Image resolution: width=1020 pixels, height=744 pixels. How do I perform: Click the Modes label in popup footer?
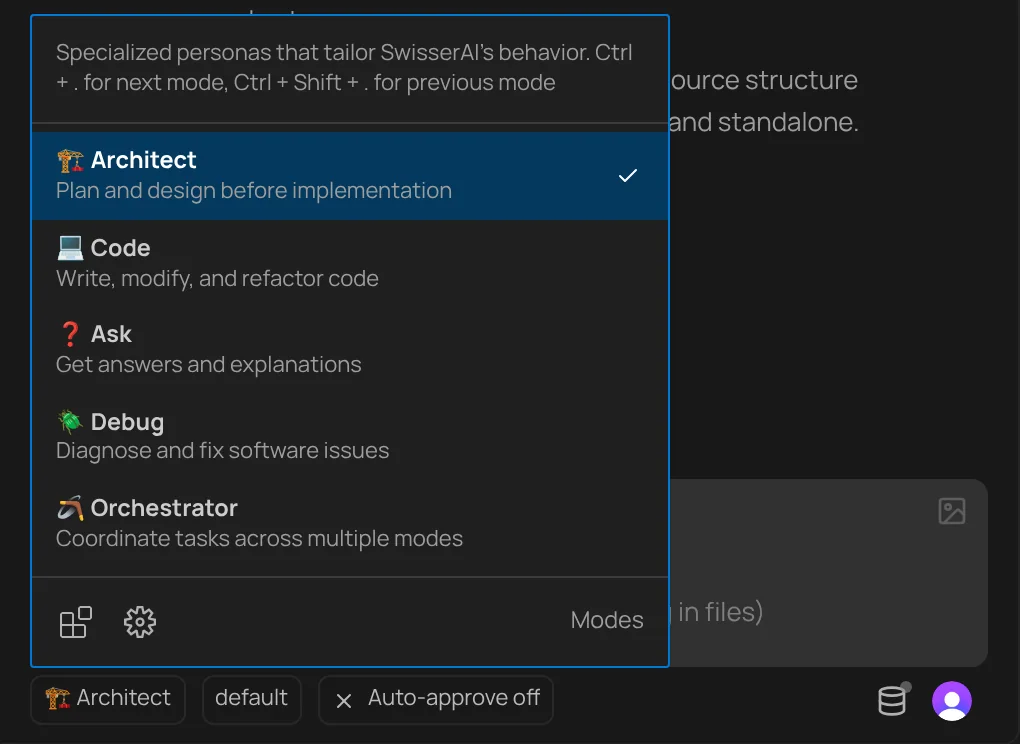[607, 620]
